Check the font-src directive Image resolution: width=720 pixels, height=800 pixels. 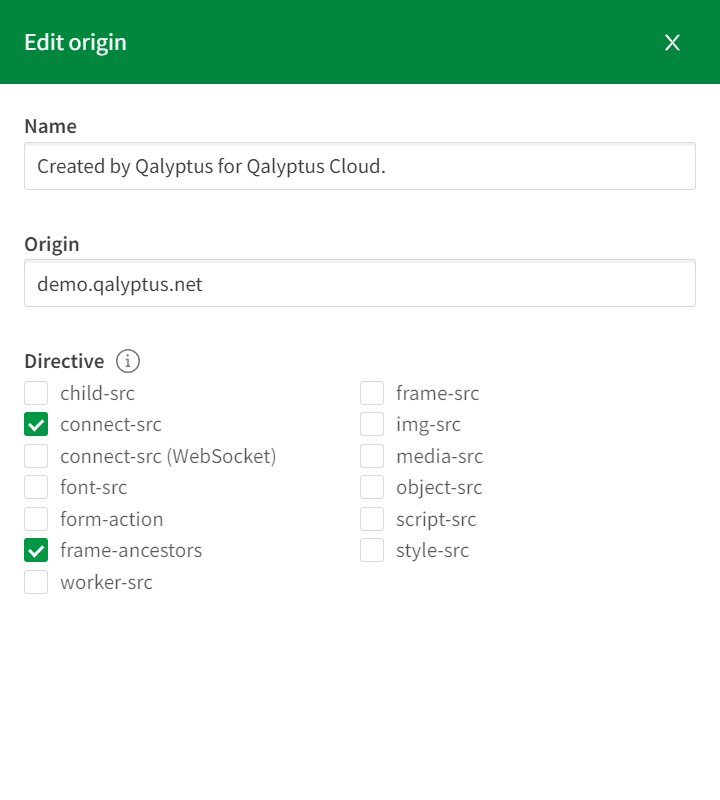tap(36, 487)
